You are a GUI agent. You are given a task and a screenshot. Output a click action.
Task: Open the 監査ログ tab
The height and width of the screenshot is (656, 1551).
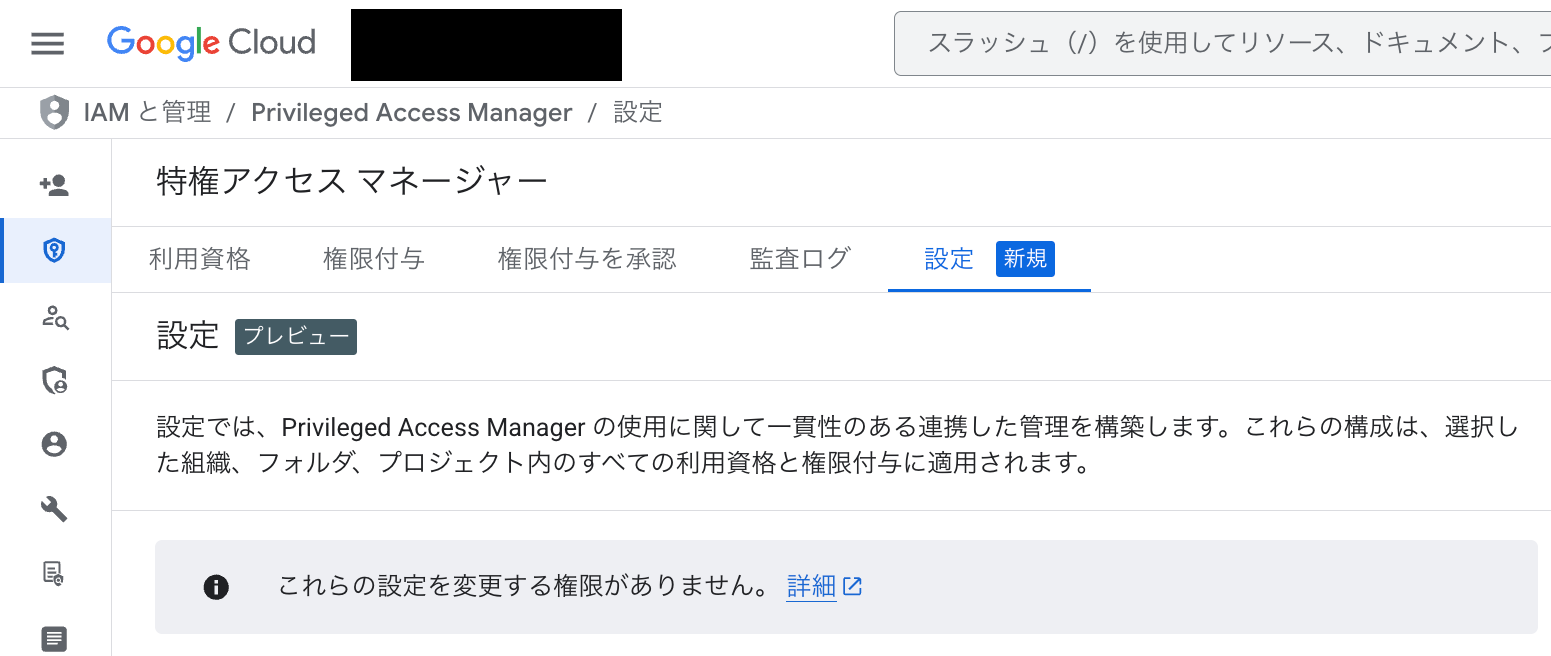tap(799, 258)
